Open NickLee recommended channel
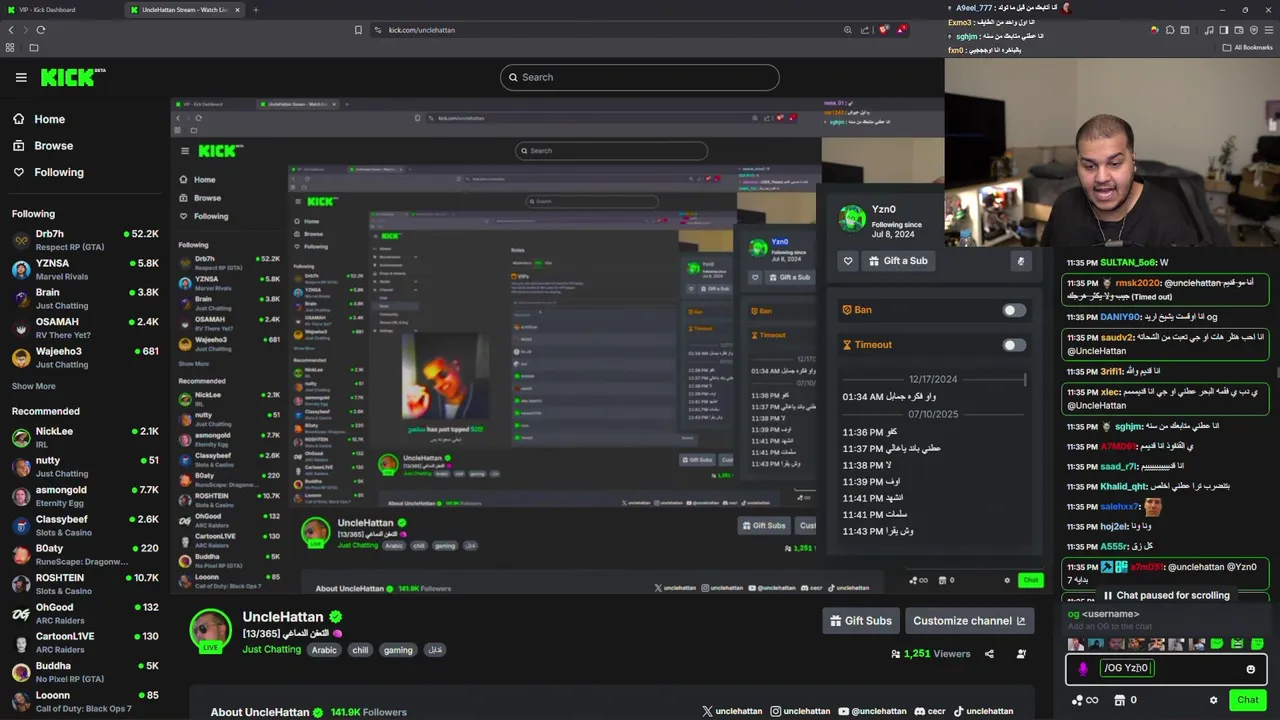The height and width of the screenshot is (720, 1280). tap(85, 437)
